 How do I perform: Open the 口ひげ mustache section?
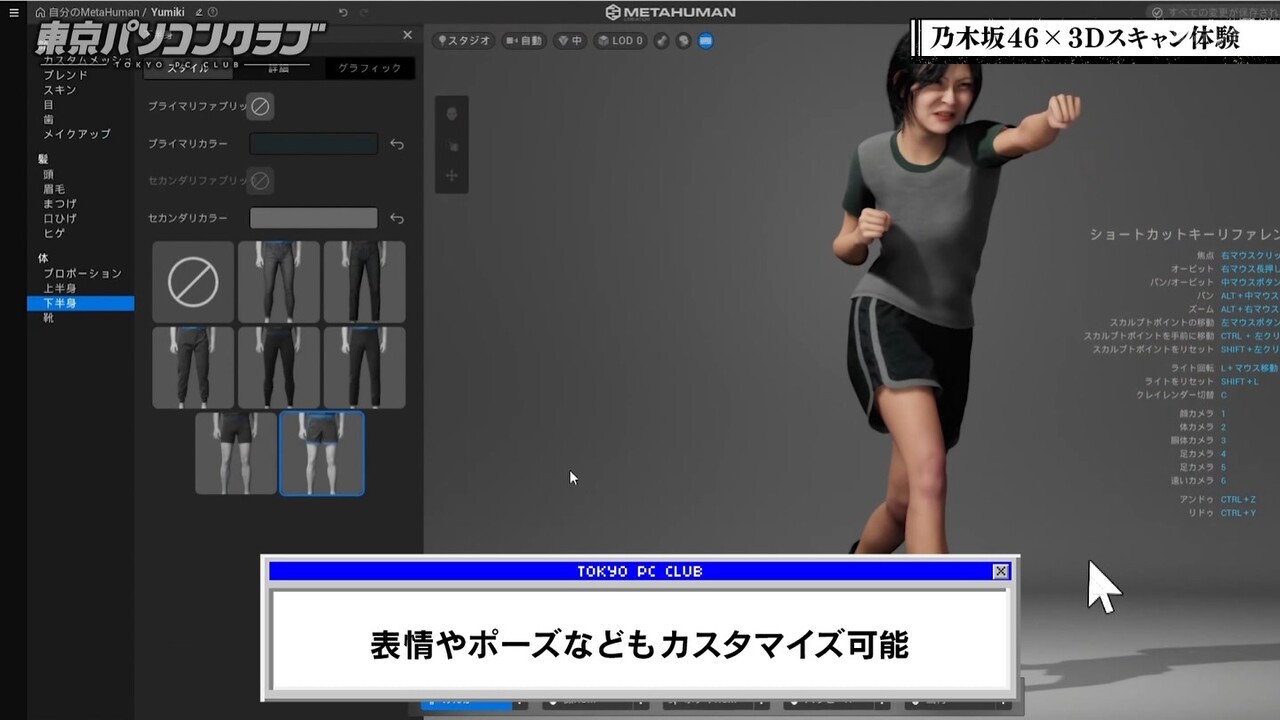pos(60,218)
